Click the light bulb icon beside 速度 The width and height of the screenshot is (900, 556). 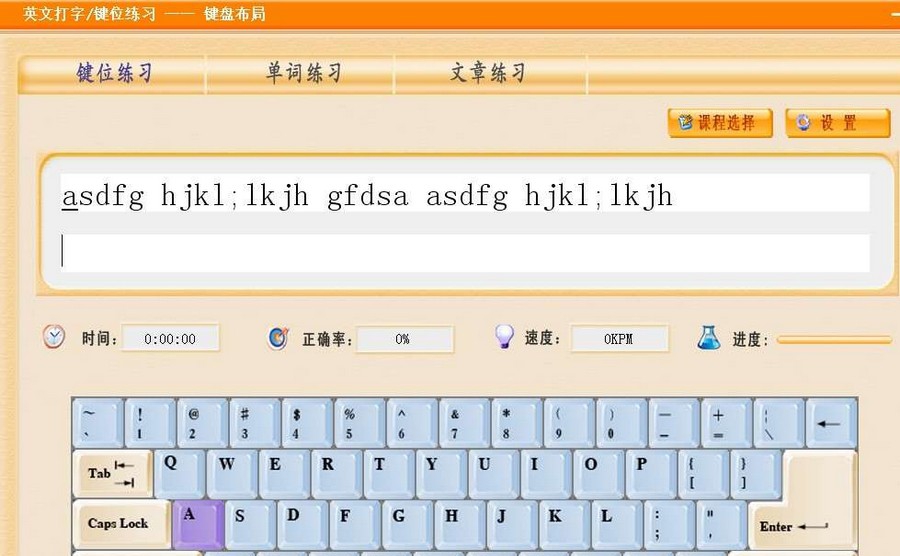[x=505, y=336]
